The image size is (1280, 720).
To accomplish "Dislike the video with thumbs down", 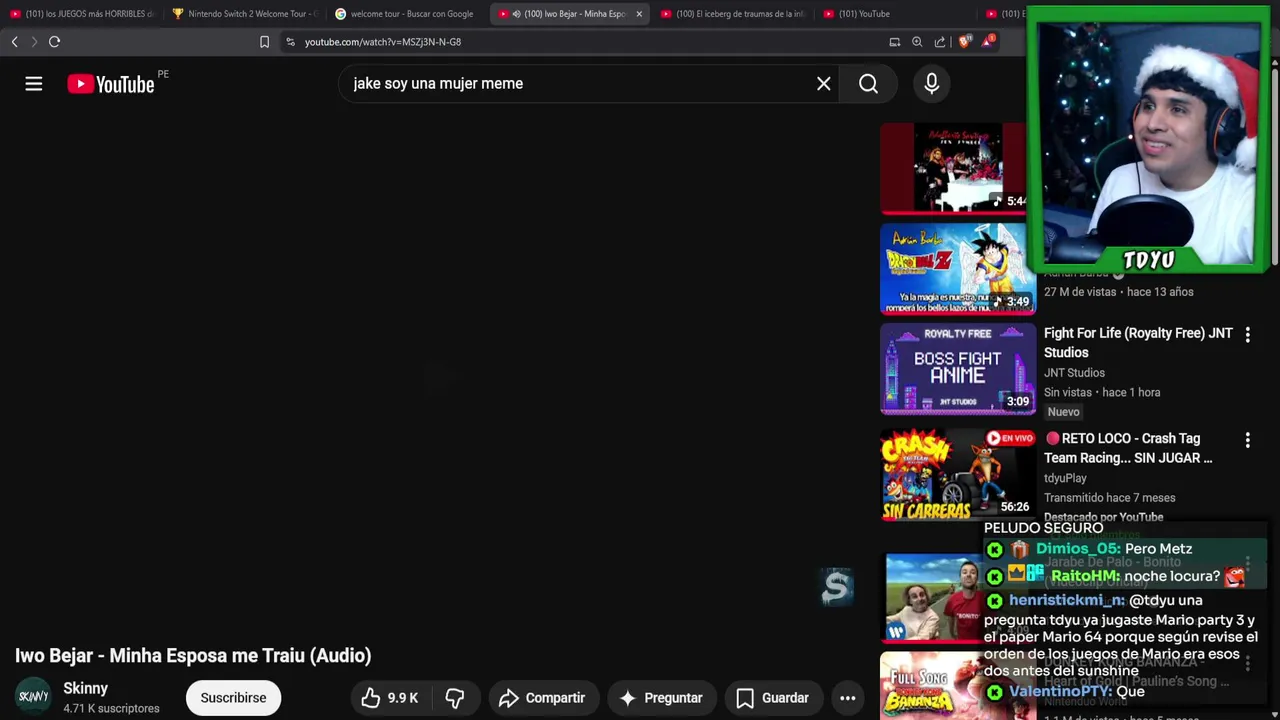I will point(455,698).
